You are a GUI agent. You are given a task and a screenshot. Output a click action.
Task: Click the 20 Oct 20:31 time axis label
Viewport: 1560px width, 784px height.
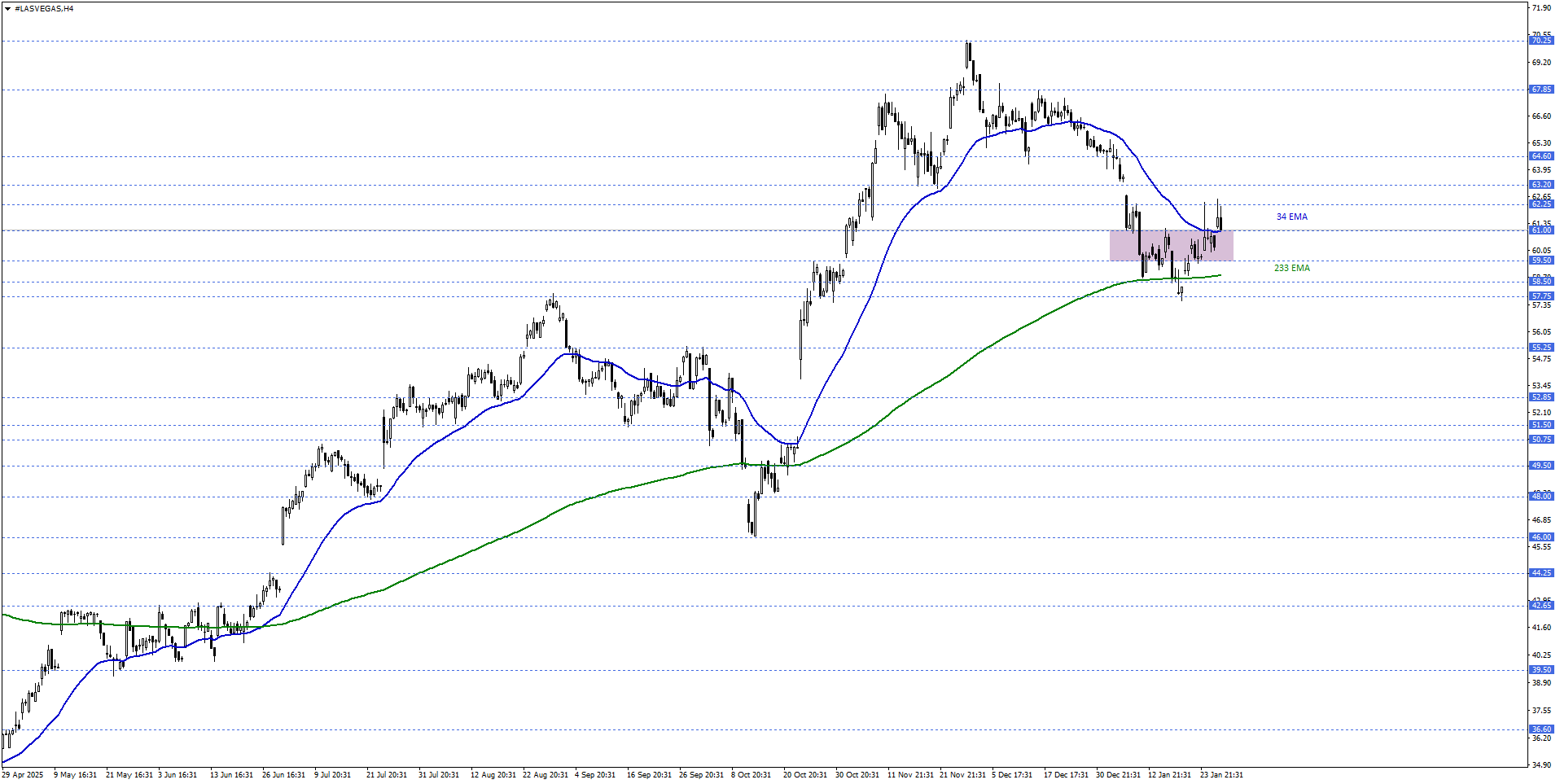click(804, 775)
